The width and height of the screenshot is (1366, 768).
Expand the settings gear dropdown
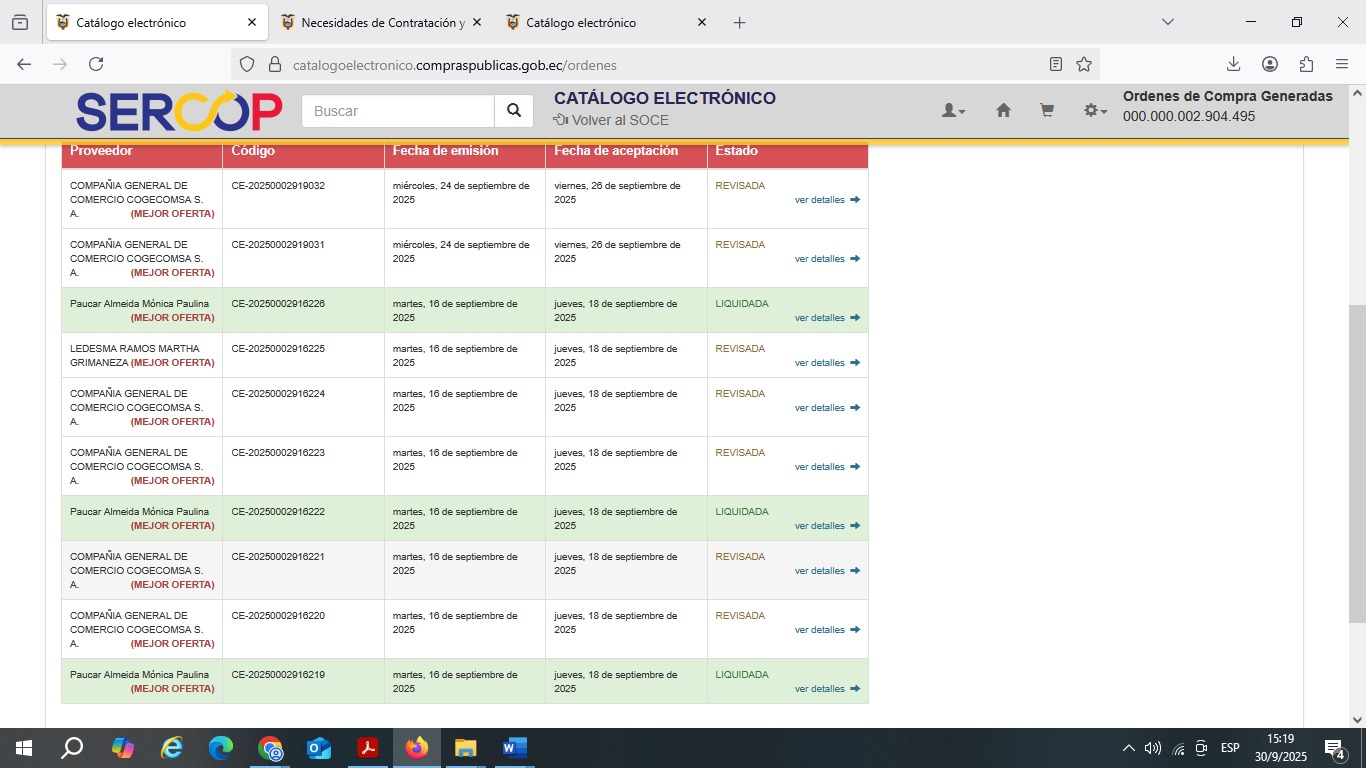pyautogui.click(x=1095, y=111)
